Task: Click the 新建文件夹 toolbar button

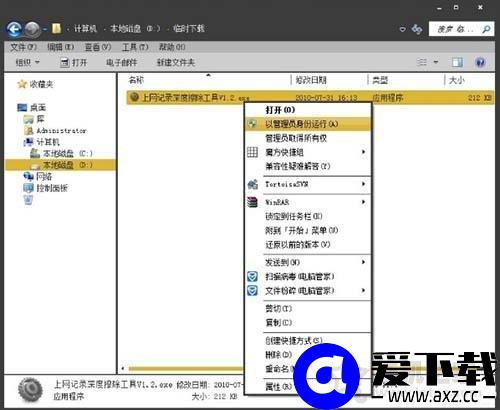Action: pyautogui.click(x=176, y=62)
